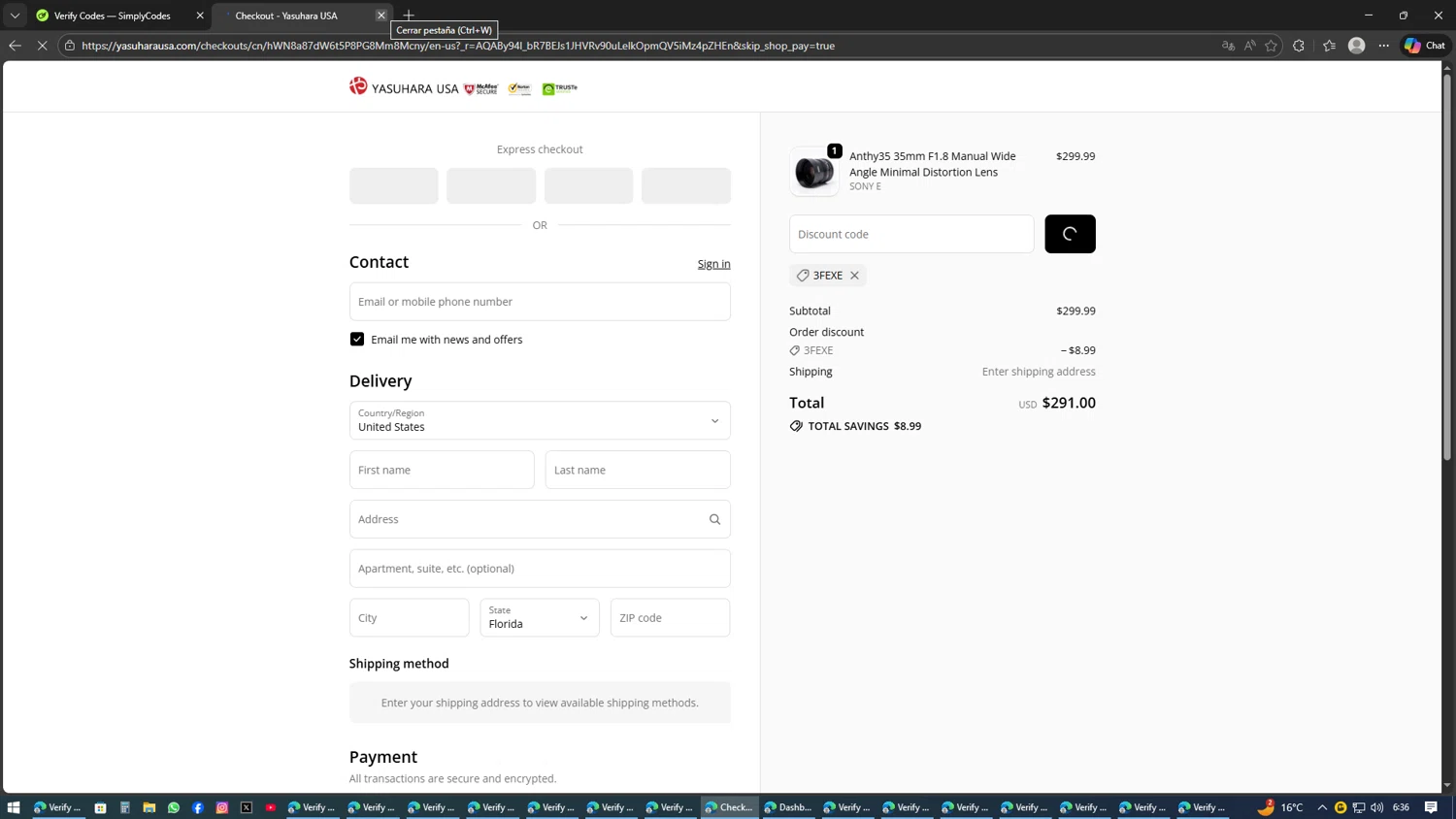Open the favorites list icon
Image resolution: width=1456 pixels, height=819 pixels.
pyautogui.click(x=1329, y=46)
